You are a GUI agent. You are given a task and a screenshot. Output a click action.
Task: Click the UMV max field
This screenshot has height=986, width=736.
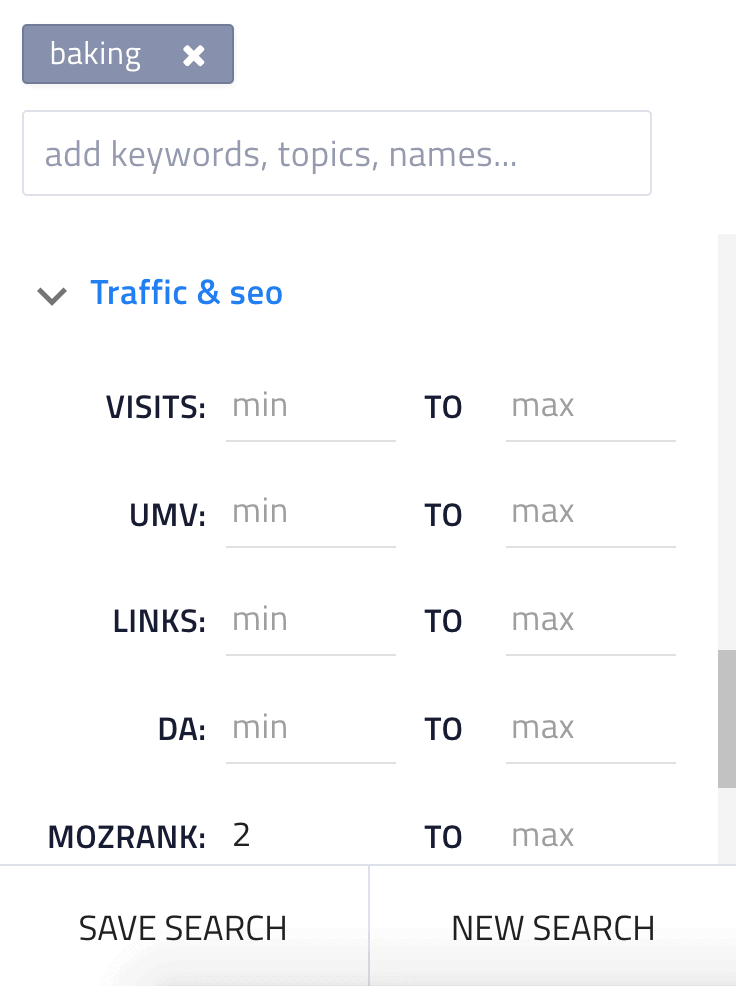pos(590,513)
